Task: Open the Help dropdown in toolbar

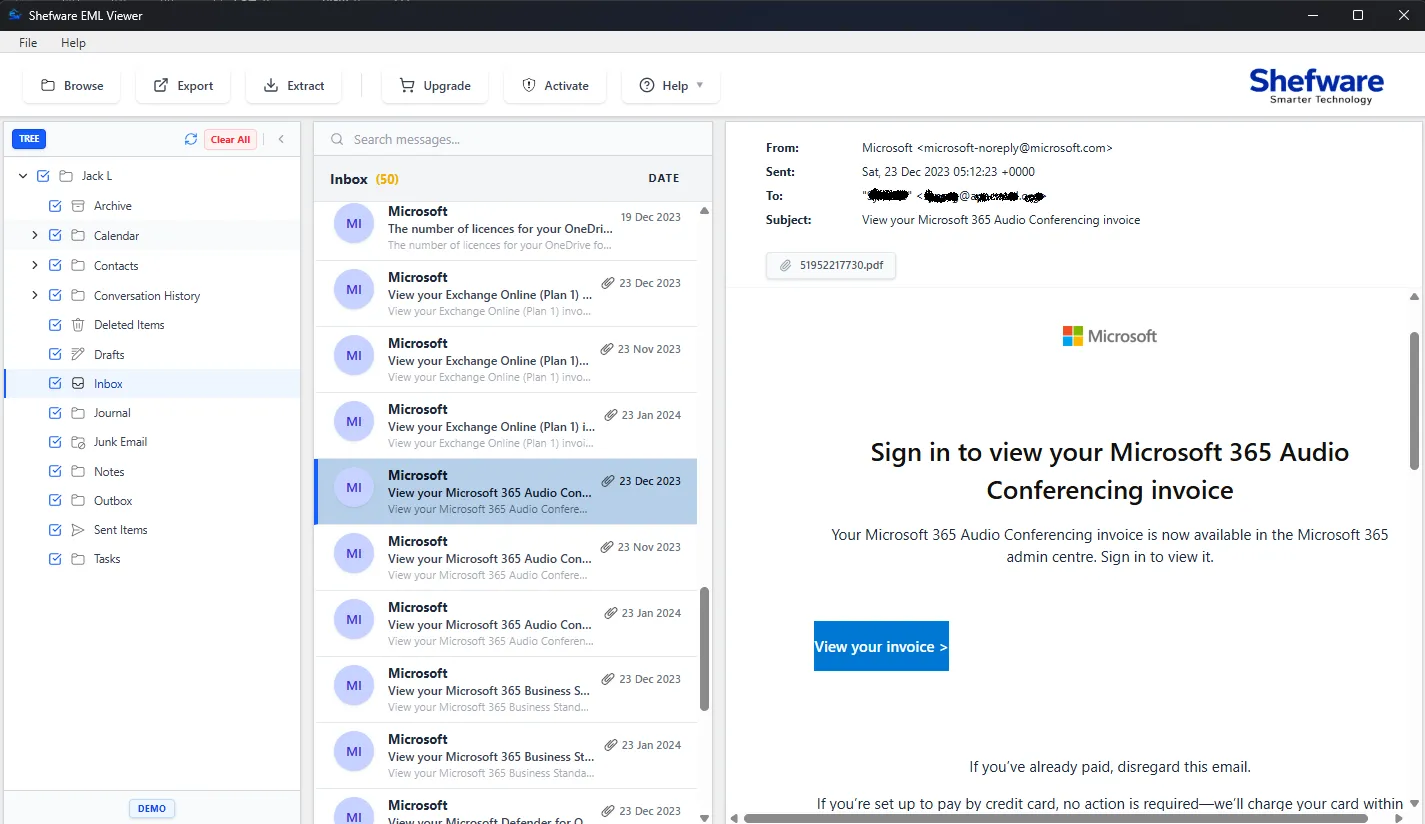Action: [671, 86]
